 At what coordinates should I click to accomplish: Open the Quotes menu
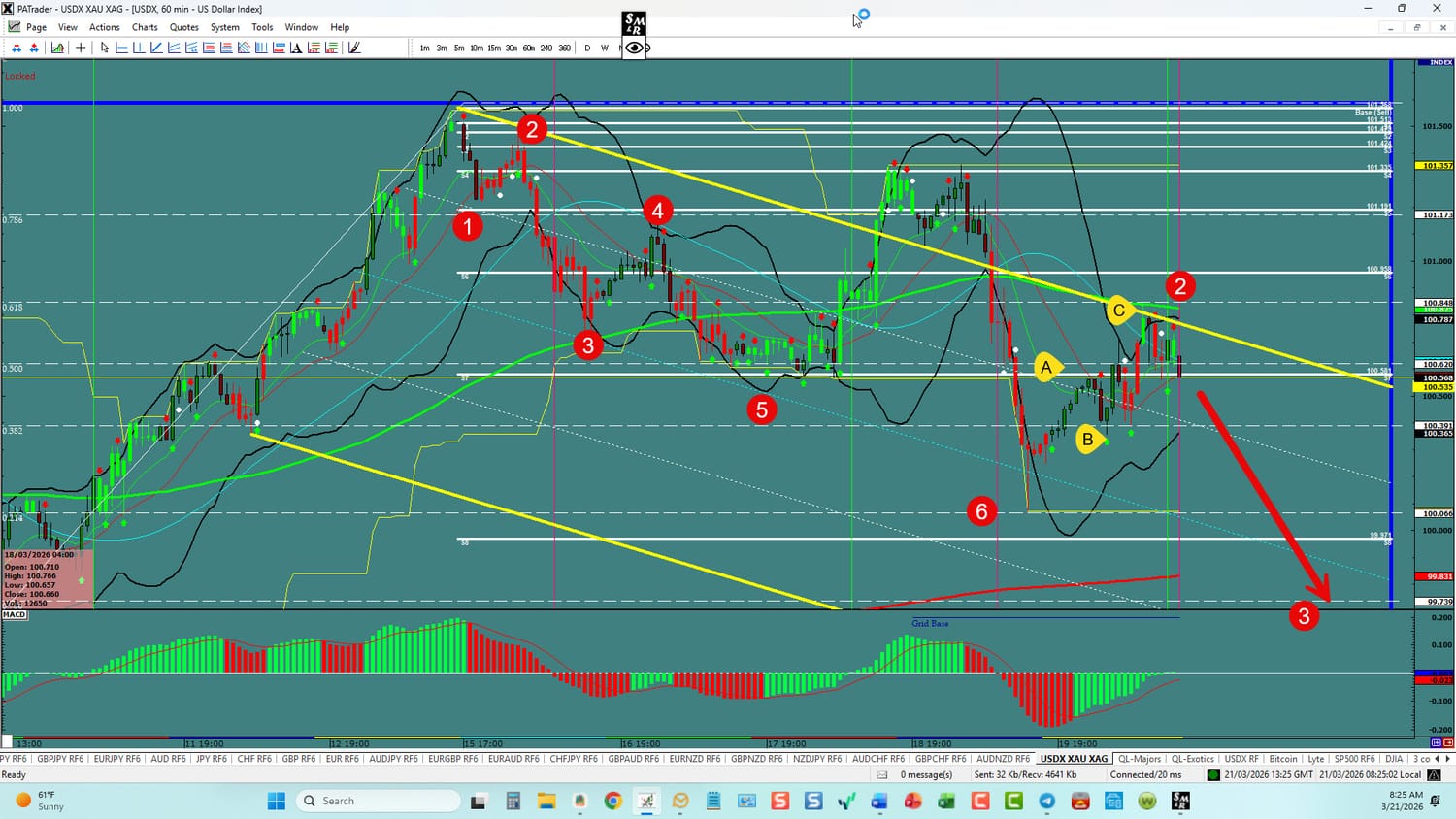(184, 27)
